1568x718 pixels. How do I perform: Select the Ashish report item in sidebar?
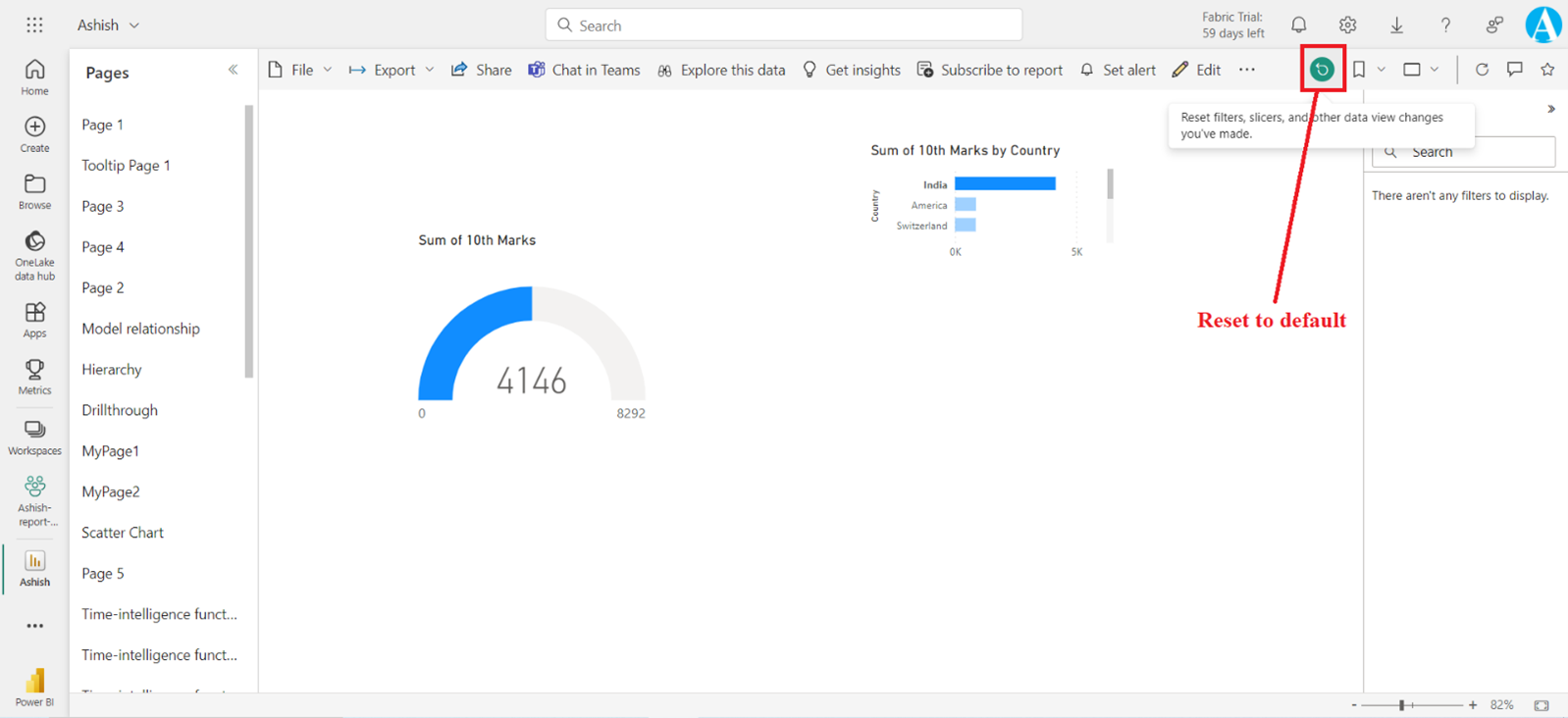coord(34,568)
